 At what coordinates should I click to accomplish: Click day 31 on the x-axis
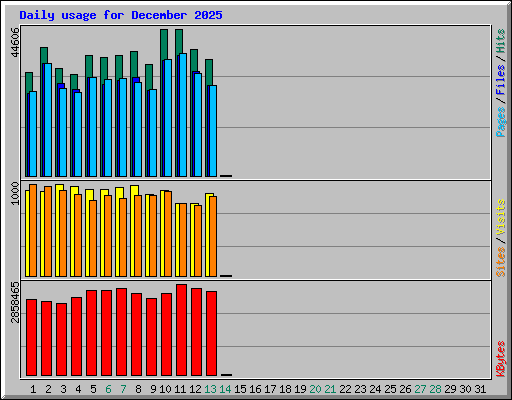click(480, 389)
